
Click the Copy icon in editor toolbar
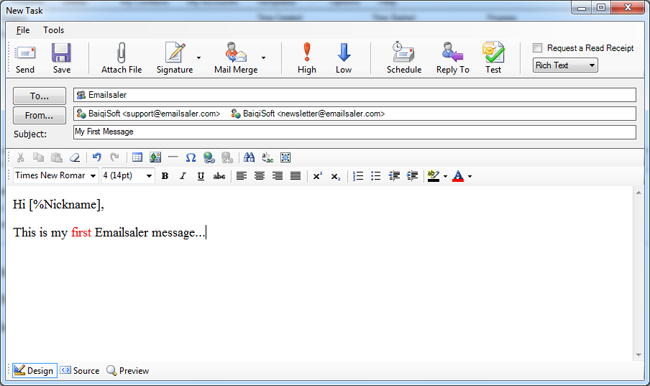[x=39, y=158]
